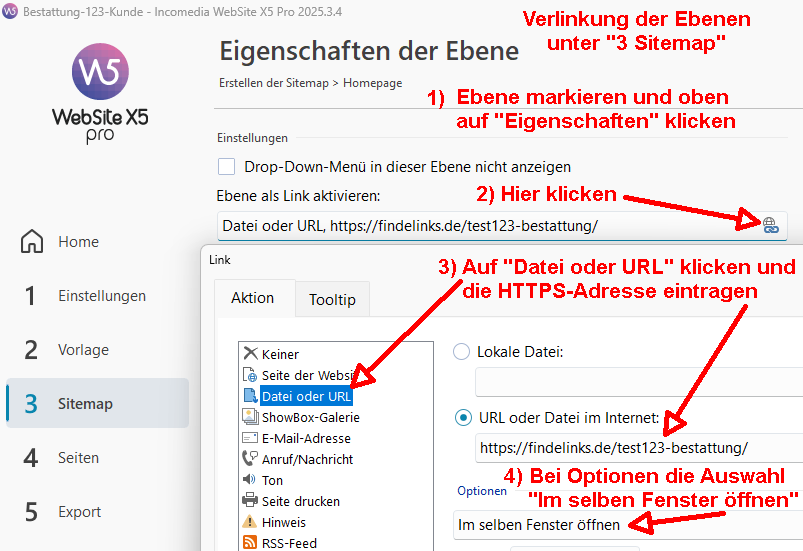Image resolution: width=803 pixels, height=551 pixels.
Task: Go to Home in sidebar
Action: 78,242
